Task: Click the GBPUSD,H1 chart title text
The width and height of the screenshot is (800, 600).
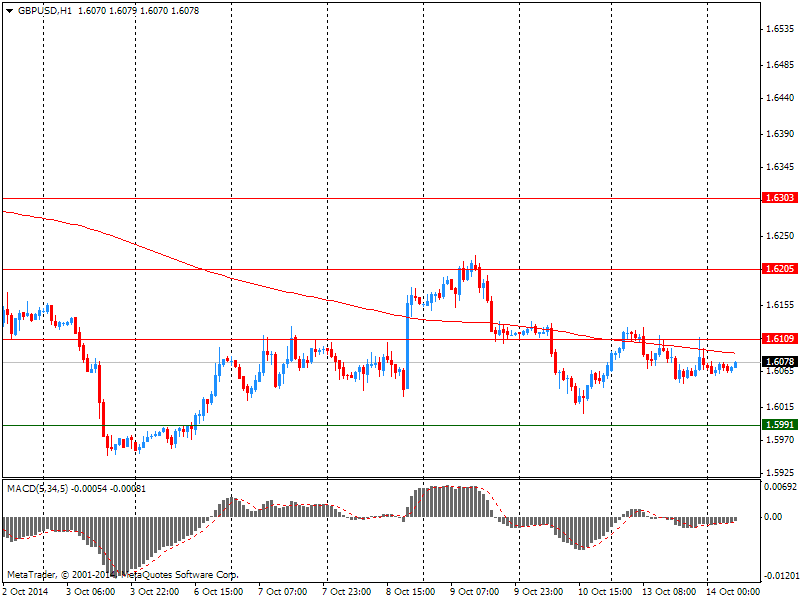Action: [x=45, y=11]
